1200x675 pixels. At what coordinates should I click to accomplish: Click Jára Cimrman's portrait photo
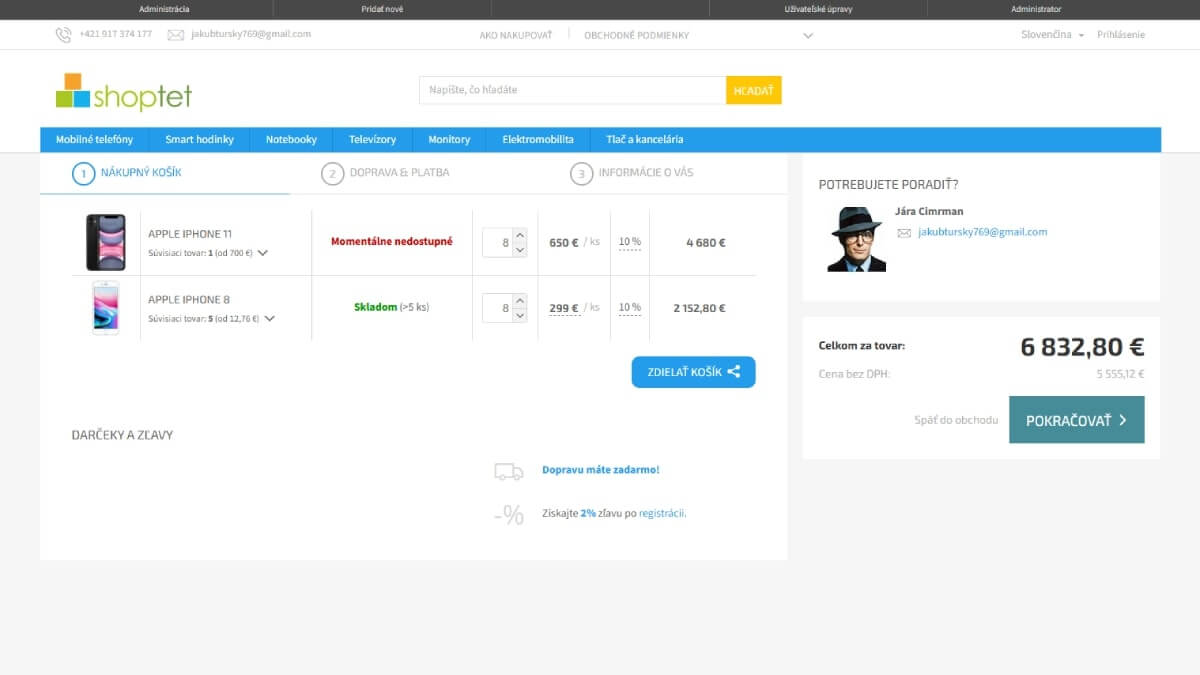[856, 239]
